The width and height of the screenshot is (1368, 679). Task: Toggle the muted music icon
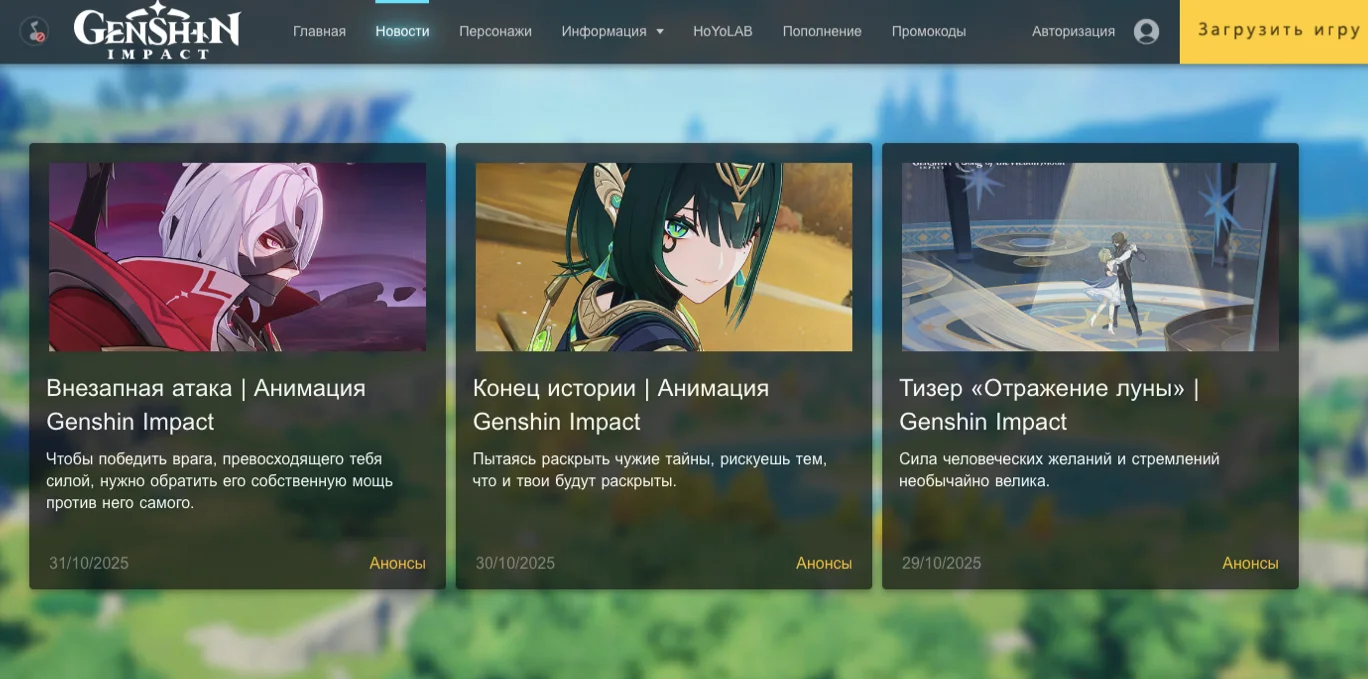point(34,31)
